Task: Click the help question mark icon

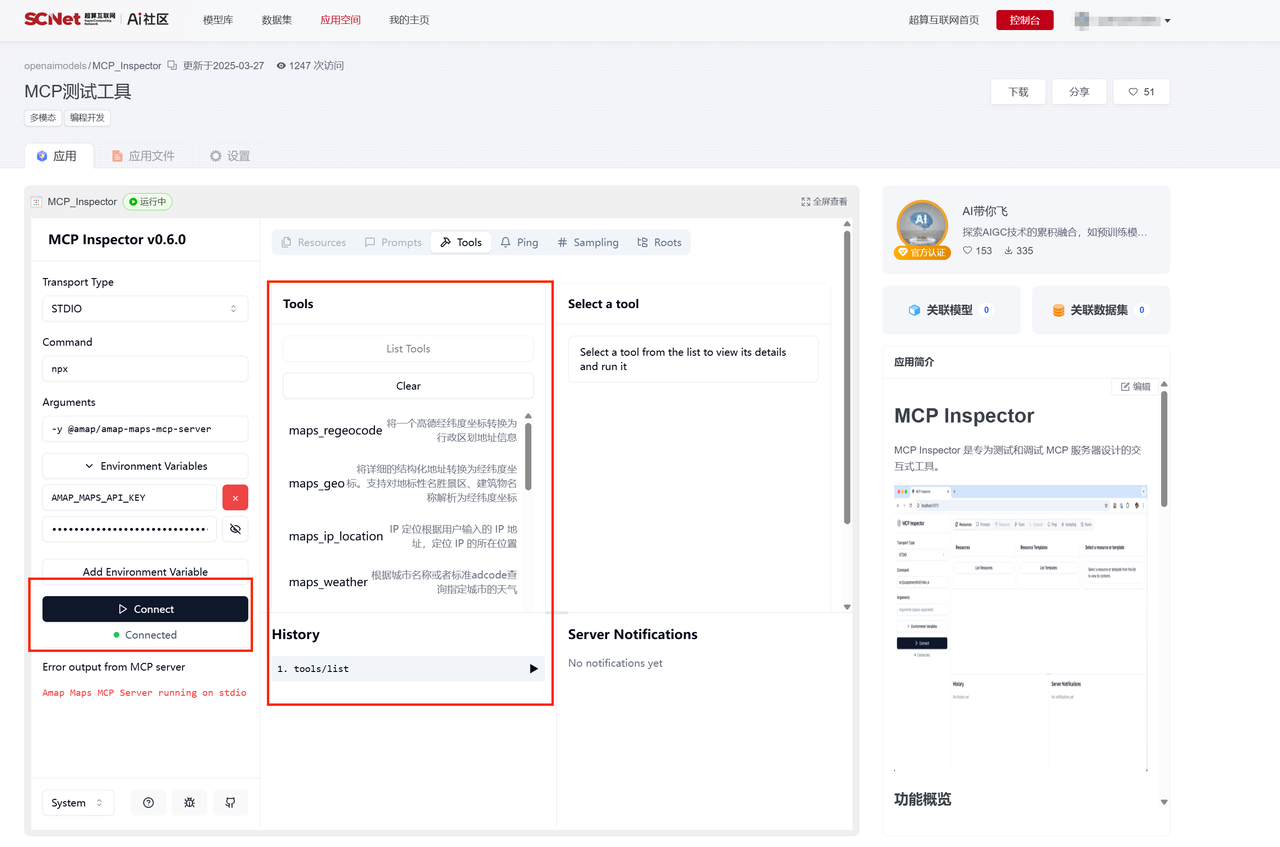Action: tap(148, 803)
